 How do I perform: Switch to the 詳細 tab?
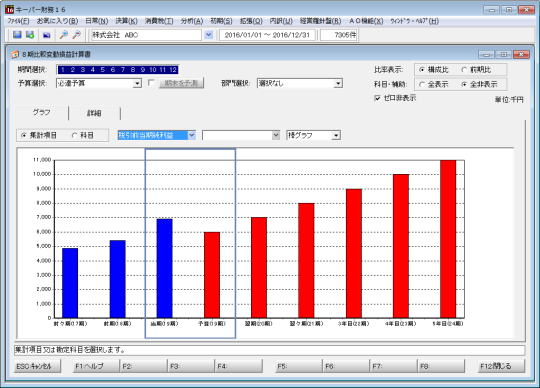coord(94,113)
